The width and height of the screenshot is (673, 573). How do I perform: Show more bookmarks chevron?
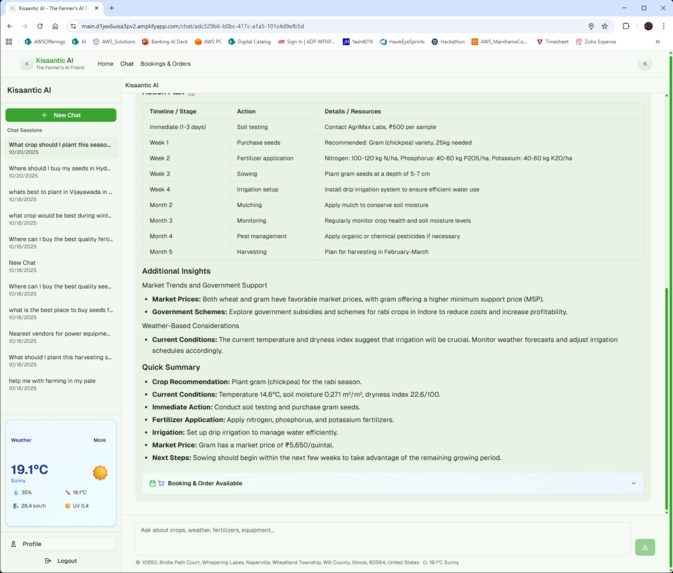(x=657, y=42)
